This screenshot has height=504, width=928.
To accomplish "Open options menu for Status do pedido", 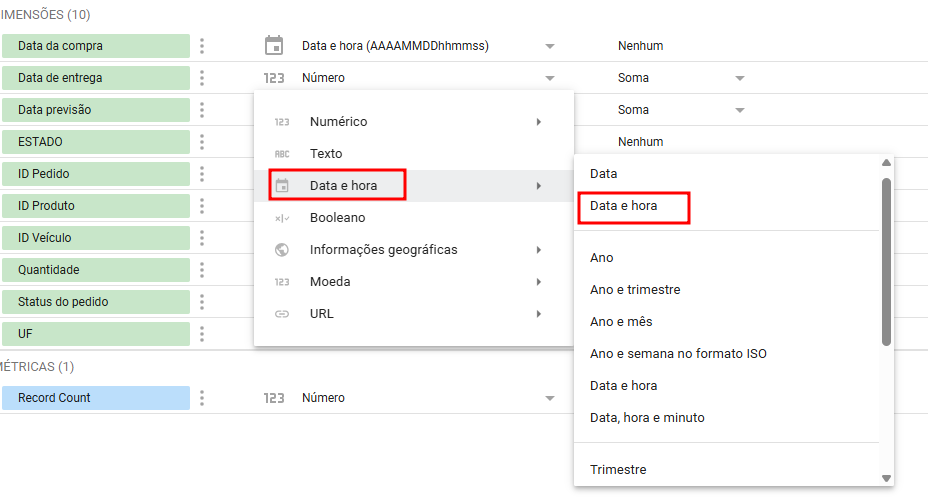I will pos(202,302).
